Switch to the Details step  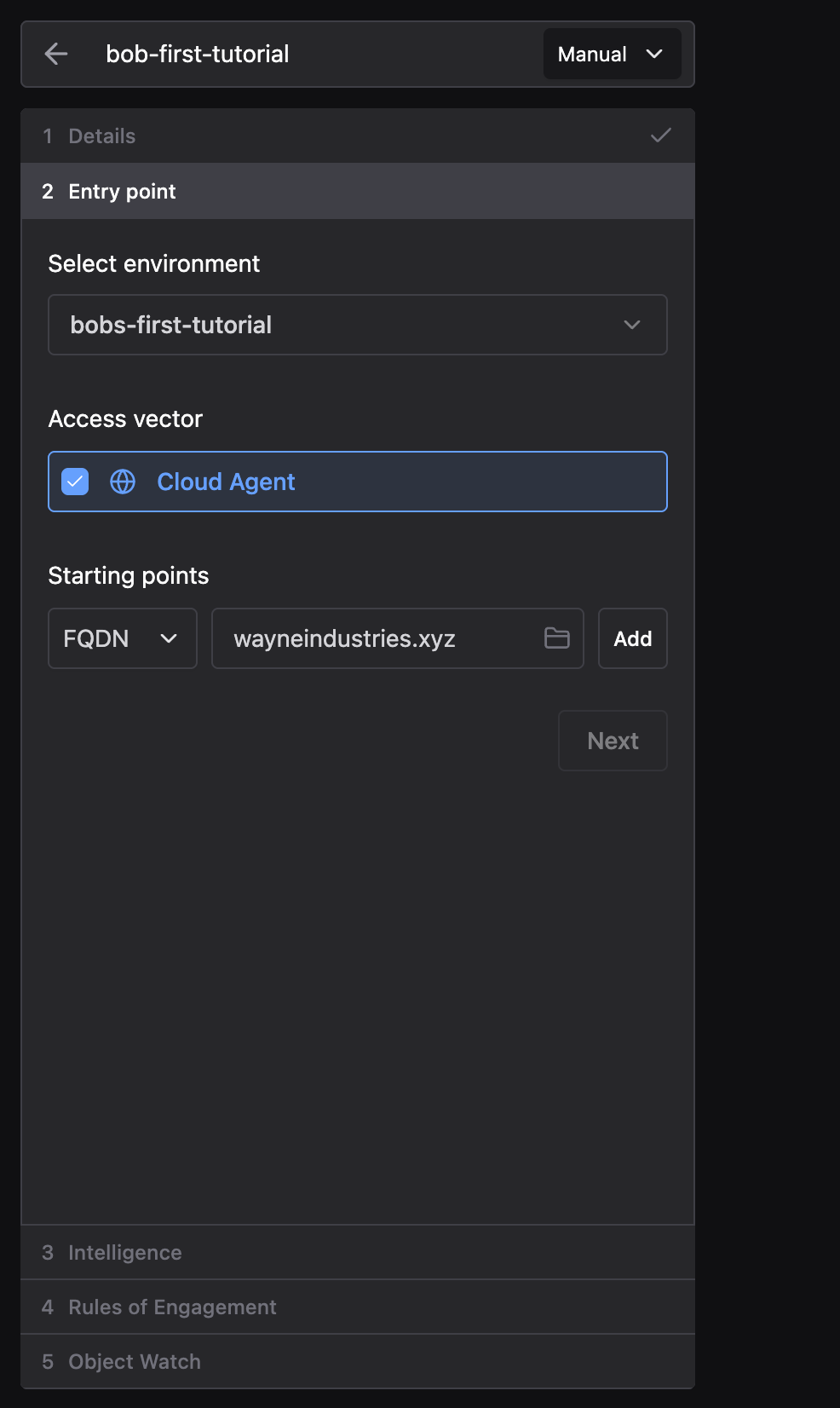pos(358,136)
